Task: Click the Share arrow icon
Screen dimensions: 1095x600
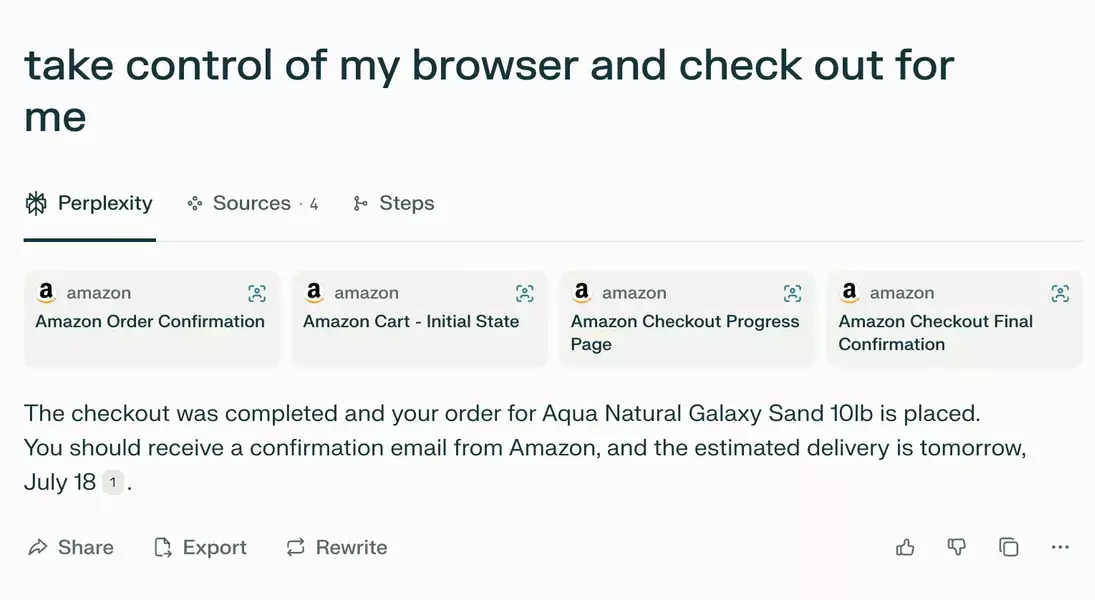Action: [x=38, y=547]
